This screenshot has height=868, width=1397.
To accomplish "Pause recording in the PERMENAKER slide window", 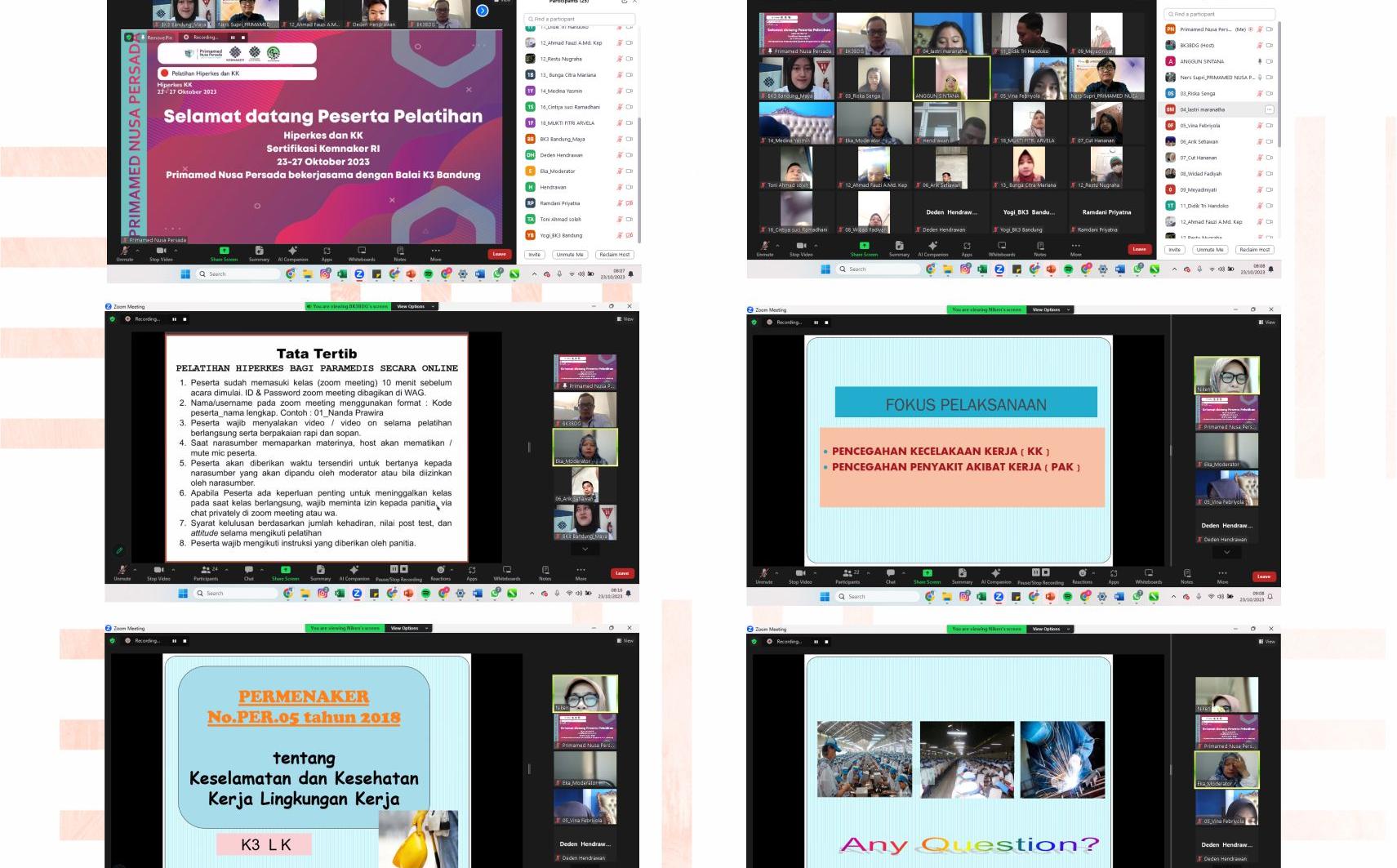I will pos(174,641).
